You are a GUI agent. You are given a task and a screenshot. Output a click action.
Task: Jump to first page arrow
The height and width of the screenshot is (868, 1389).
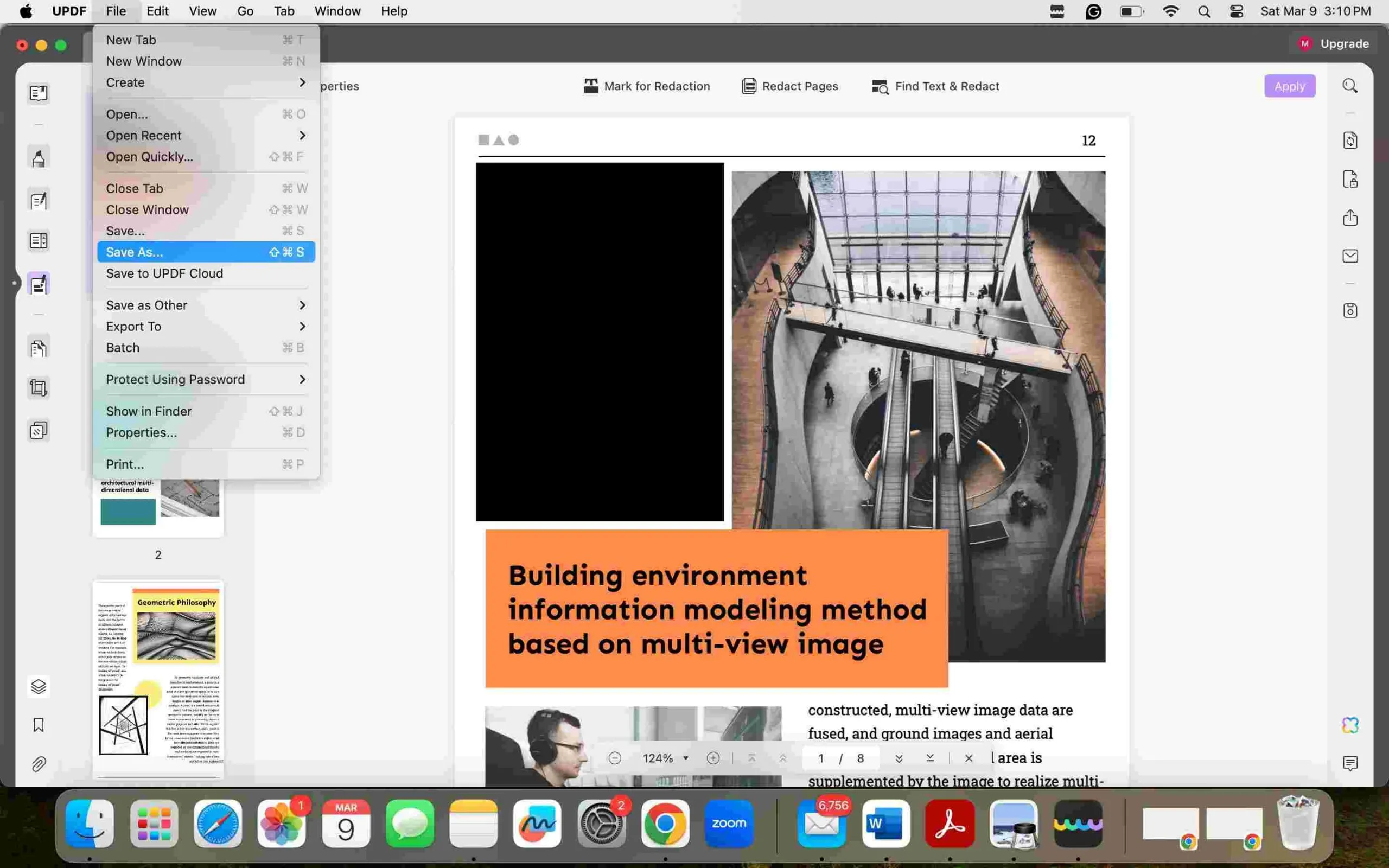[751, 758]
